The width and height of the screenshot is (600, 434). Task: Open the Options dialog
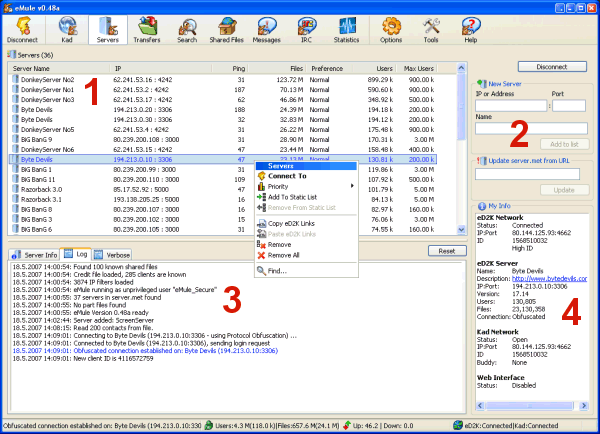tap(391, 30)
